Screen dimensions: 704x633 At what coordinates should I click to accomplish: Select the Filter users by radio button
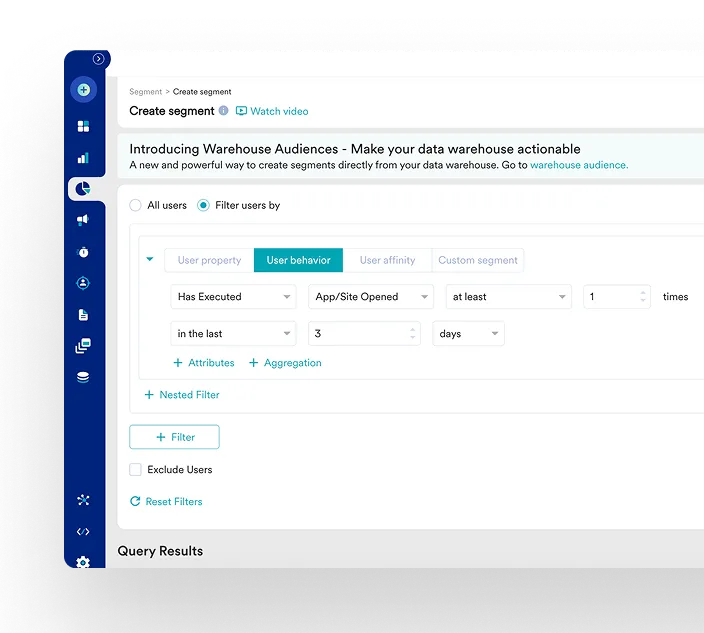click(x=203, y=205)
